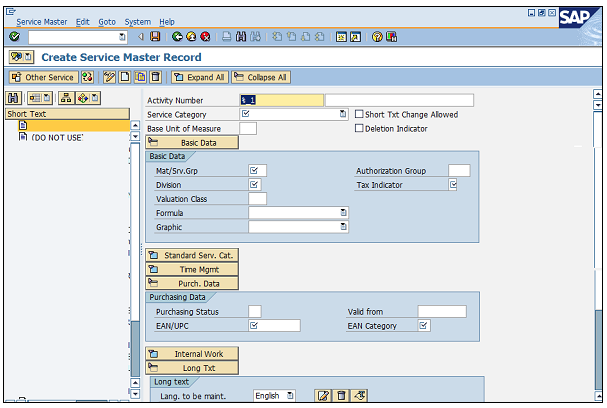This screenshot has width=607, height=408.
Task: Expand the Basic Data section button
Action: [193, 142]
